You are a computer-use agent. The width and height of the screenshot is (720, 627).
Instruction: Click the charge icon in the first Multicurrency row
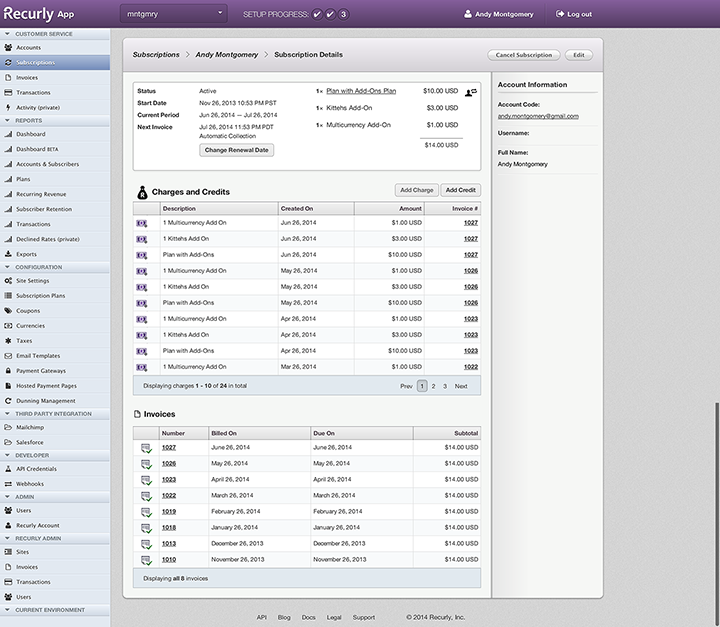coord(142,222)
